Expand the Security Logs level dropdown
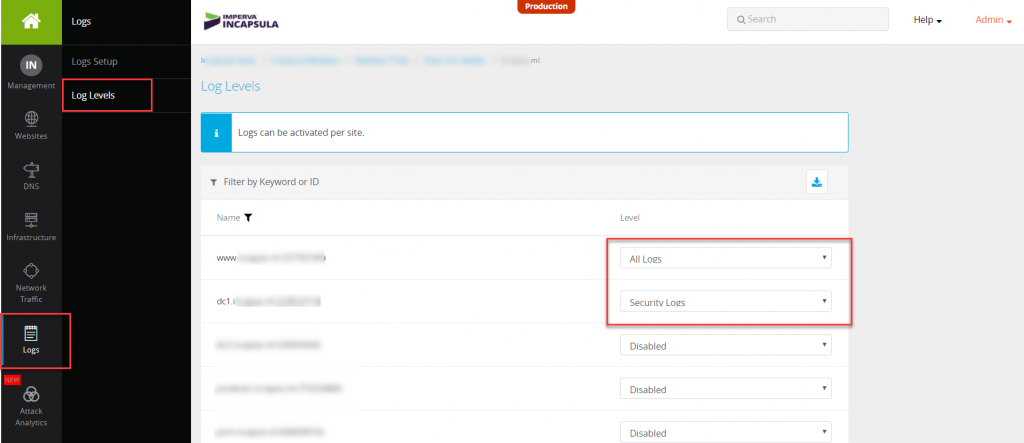Image resolution: width=1024 pixels, height=443 pixels. click(x=725, y=301)
